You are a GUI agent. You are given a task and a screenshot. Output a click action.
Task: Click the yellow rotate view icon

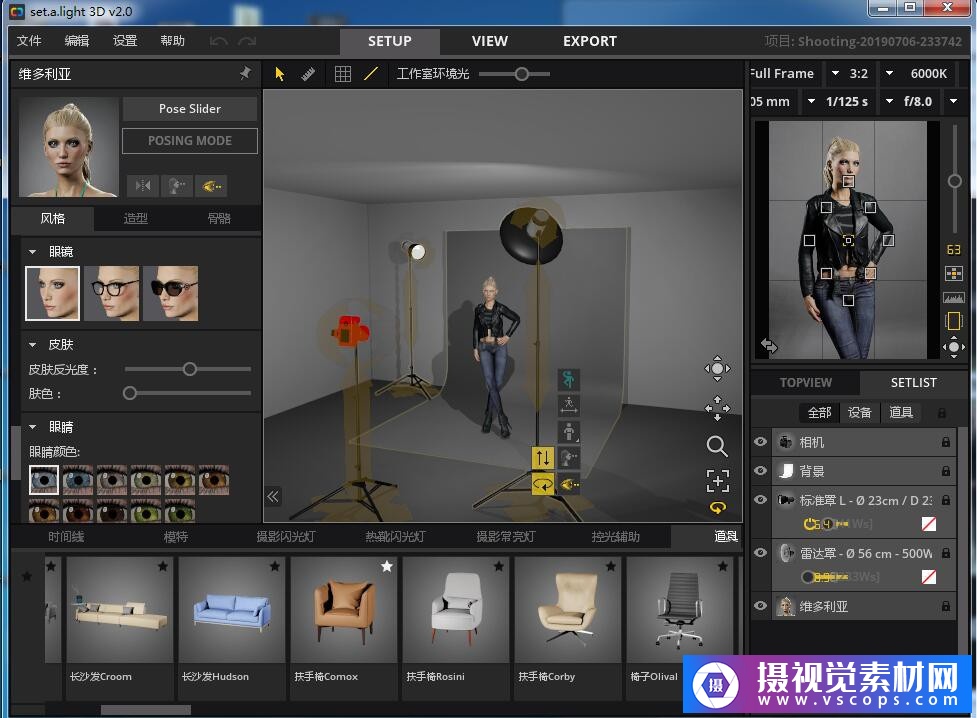click(718, 508)
